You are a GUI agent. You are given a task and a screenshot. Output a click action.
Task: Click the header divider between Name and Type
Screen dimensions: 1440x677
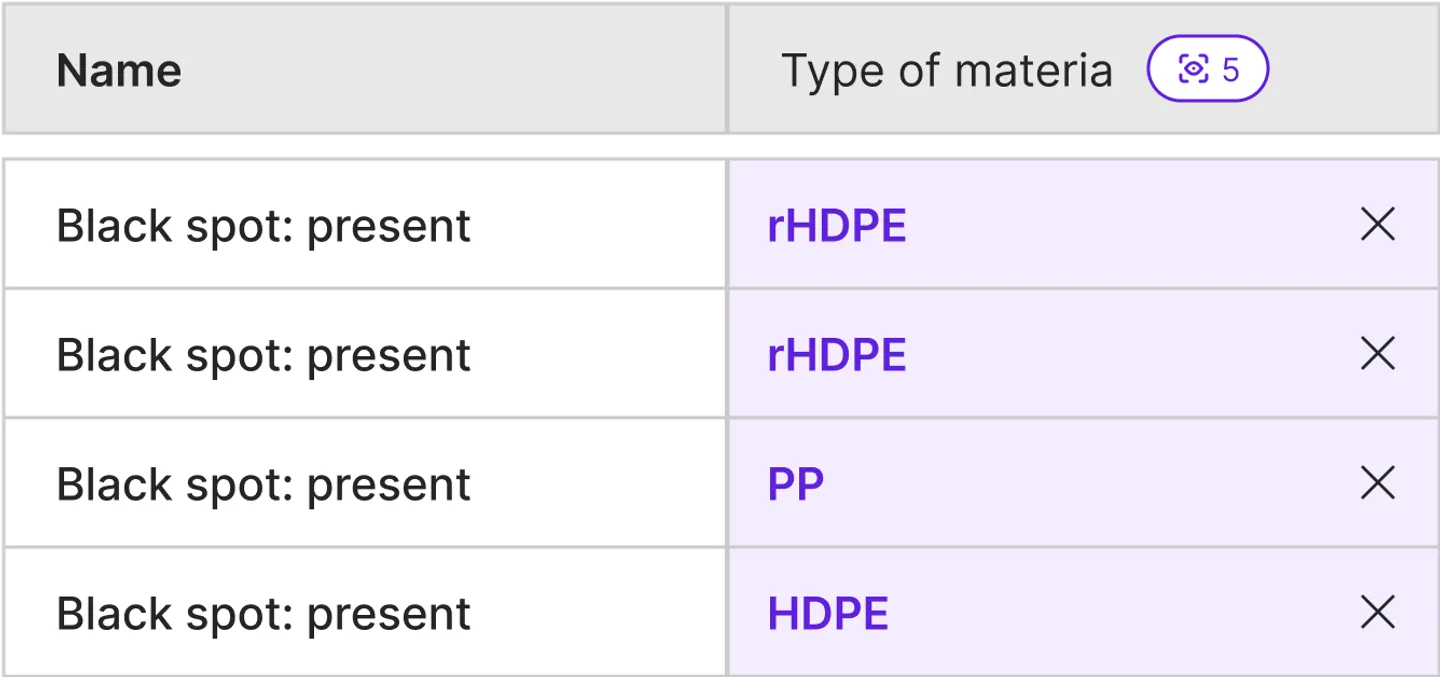pyautogui.click(x=726, y=70)
